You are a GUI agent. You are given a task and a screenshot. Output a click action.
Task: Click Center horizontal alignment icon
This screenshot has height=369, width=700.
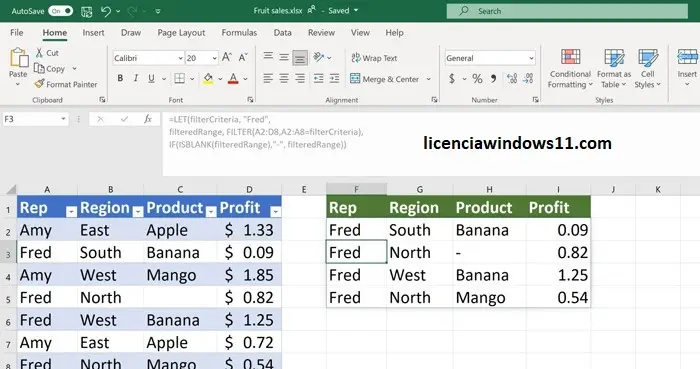tap(284, 79)
